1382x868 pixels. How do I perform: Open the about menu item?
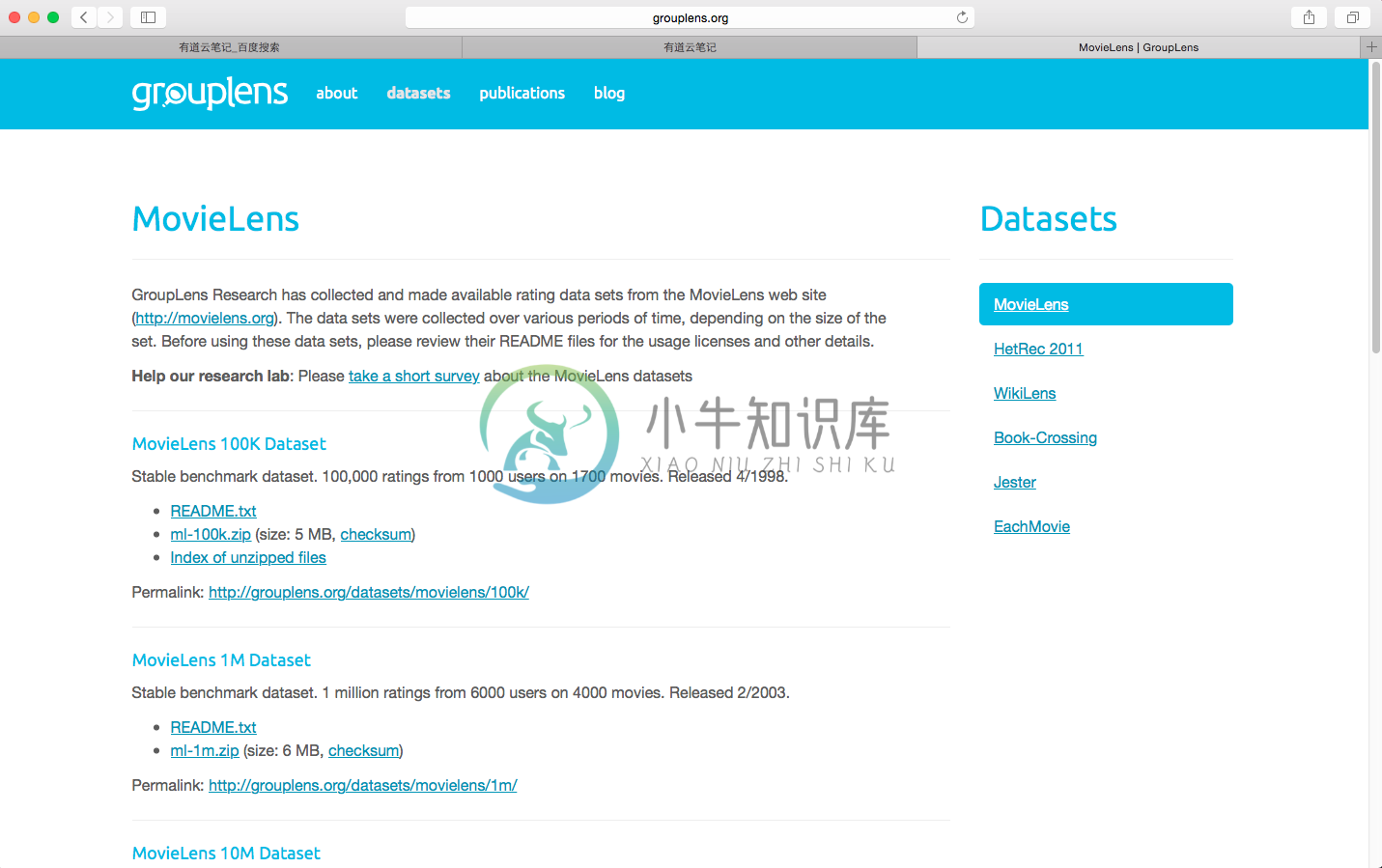pos(337,93)
